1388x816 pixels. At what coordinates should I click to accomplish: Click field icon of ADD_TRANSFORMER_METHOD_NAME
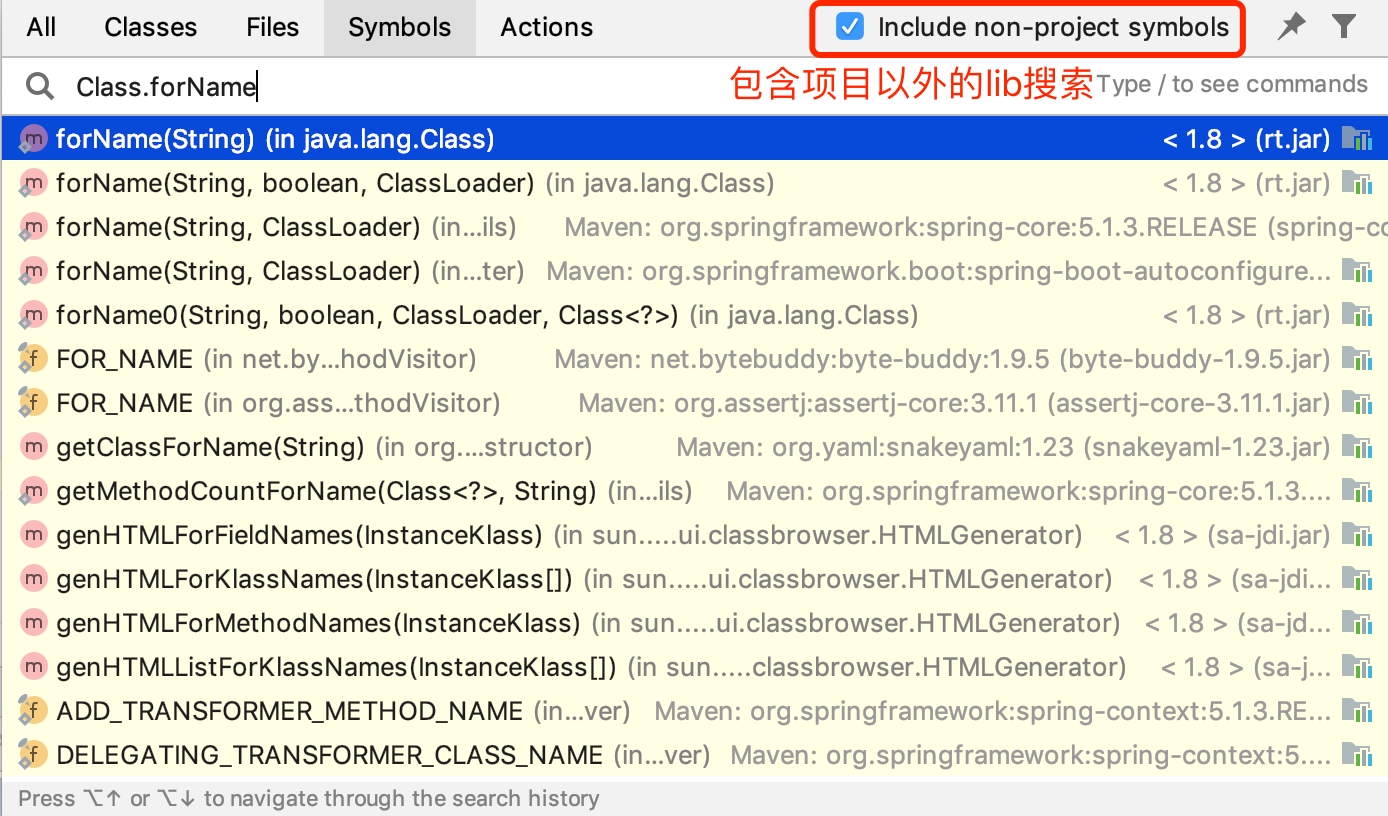point(33,711)
